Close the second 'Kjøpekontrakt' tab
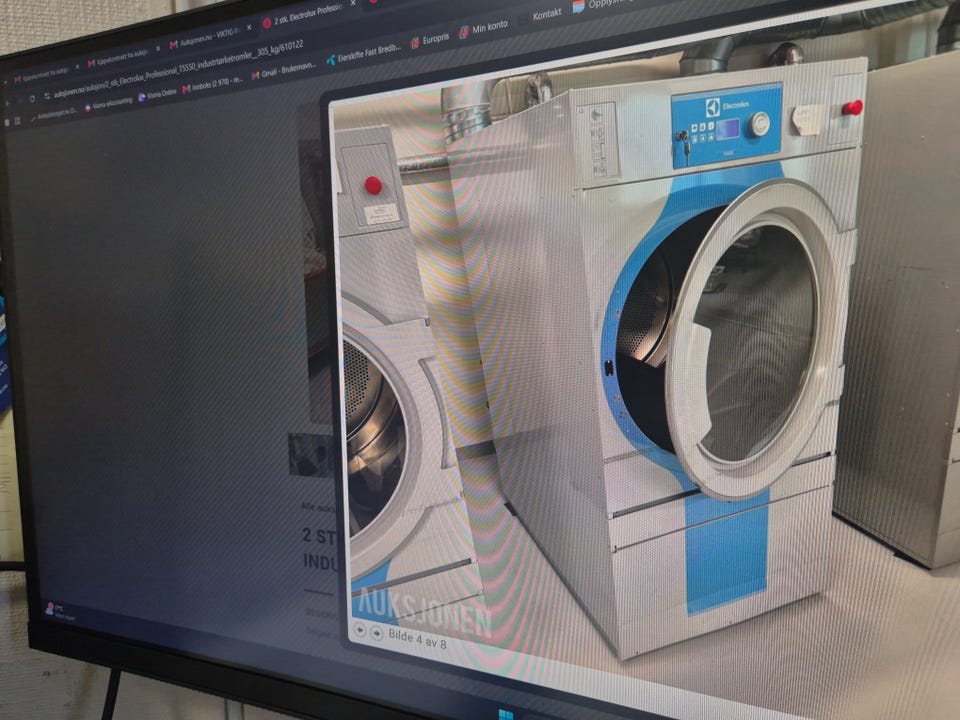 tap(158, 48)
